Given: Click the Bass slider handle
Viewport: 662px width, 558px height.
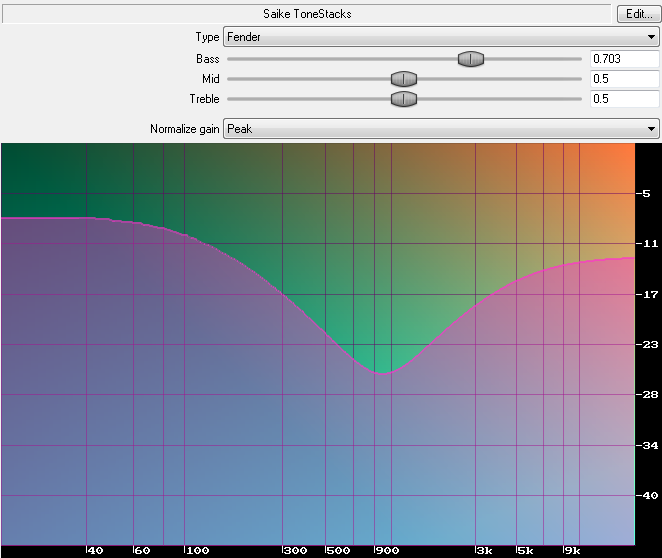Looking at the screenshot, I should coord(471,59).
